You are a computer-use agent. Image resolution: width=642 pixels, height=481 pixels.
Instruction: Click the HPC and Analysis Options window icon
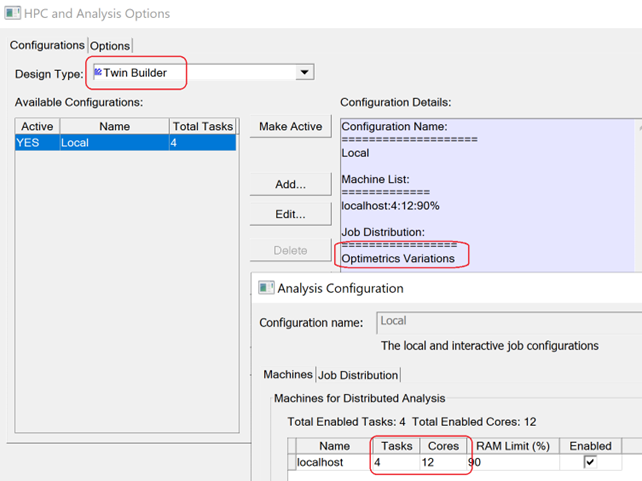click(x=12, y=13)
